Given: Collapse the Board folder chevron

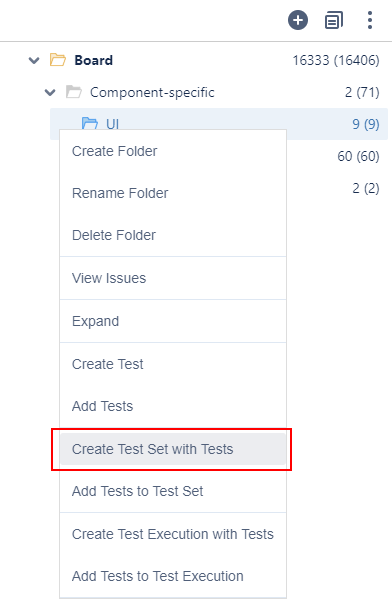Looking at the screenshot, I should 34,61.
